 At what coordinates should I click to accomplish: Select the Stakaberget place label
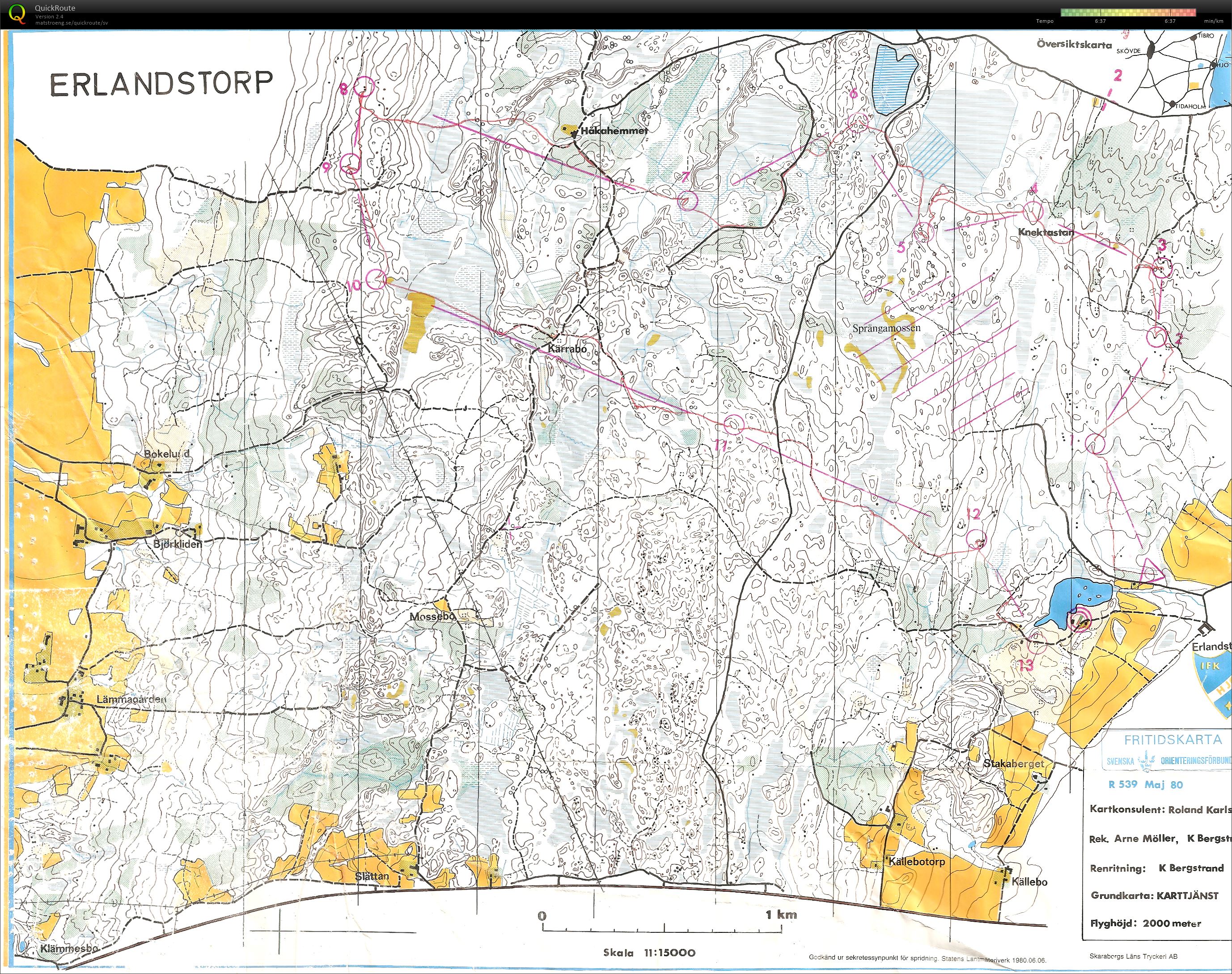1014,764
